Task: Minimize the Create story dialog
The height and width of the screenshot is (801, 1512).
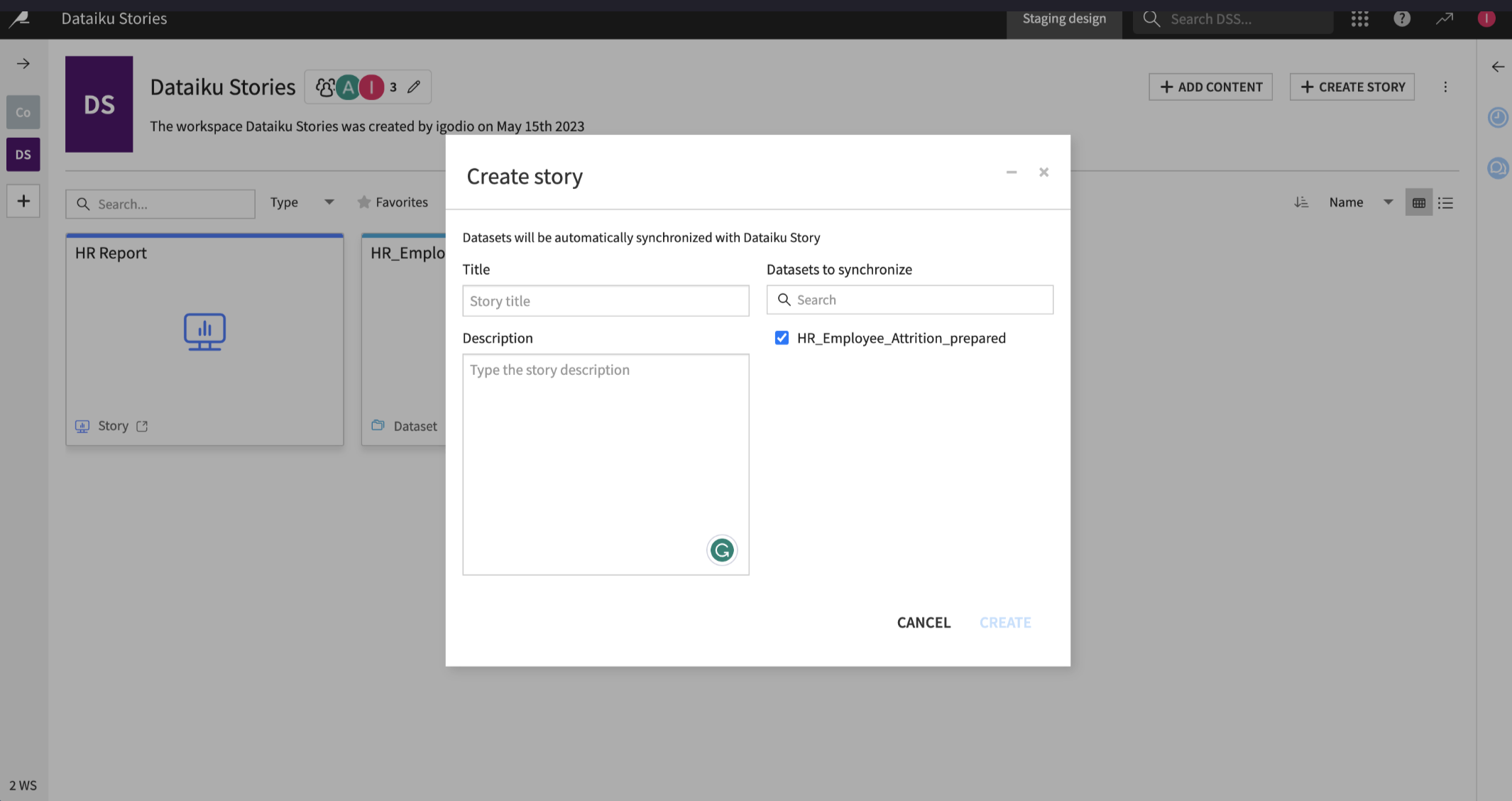Action: click(x=1012, y=172)
